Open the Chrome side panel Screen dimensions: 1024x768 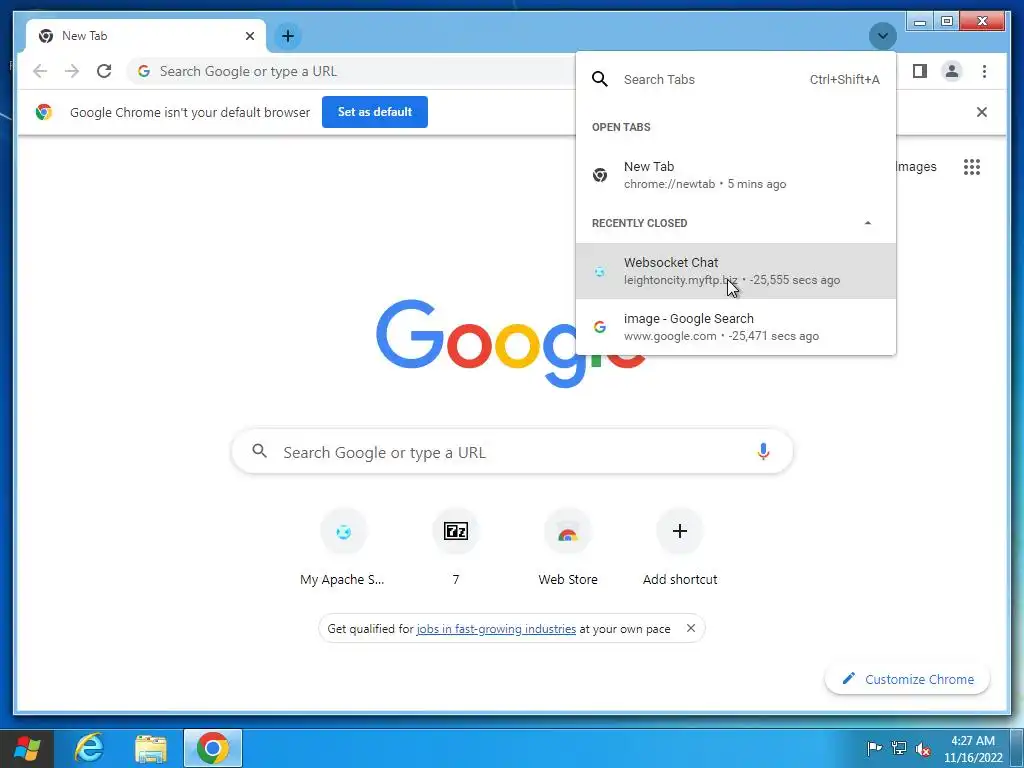click(920, 71)
